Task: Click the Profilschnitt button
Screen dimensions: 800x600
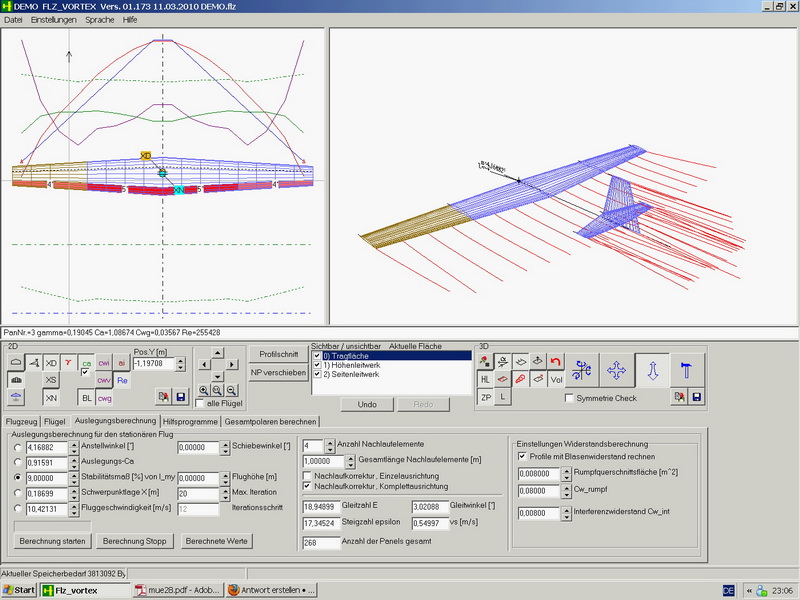Action: click(279, 354)
